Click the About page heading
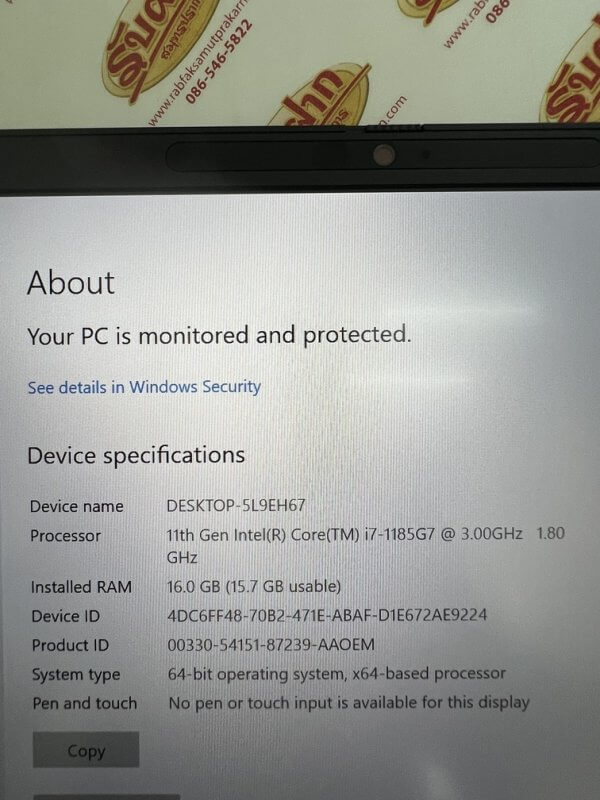Viewport: 600px width, 800px height. (x=71, y=283)
